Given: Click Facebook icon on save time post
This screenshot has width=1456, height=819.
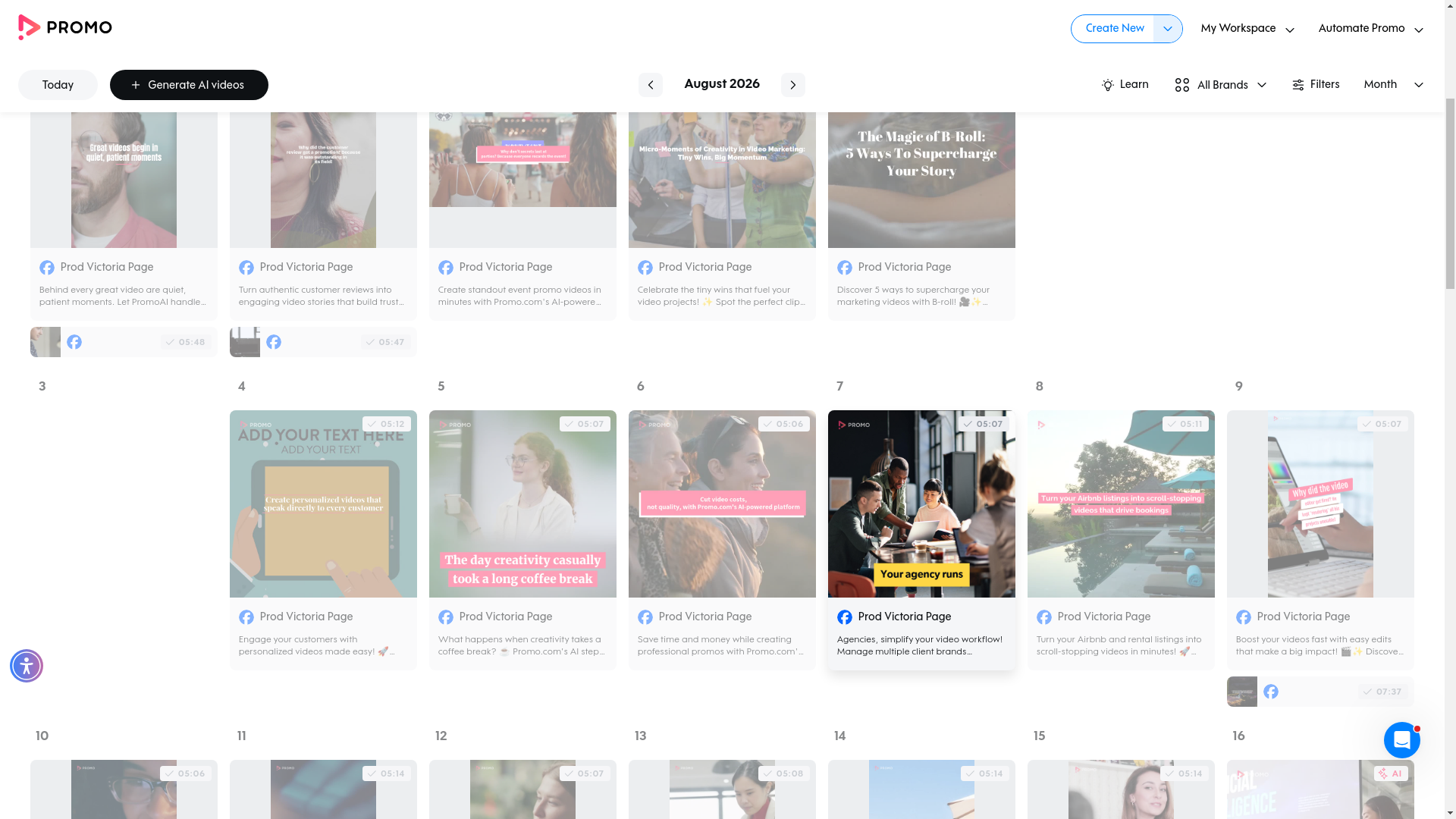Looking at the screenshot, I should (645, 617).
